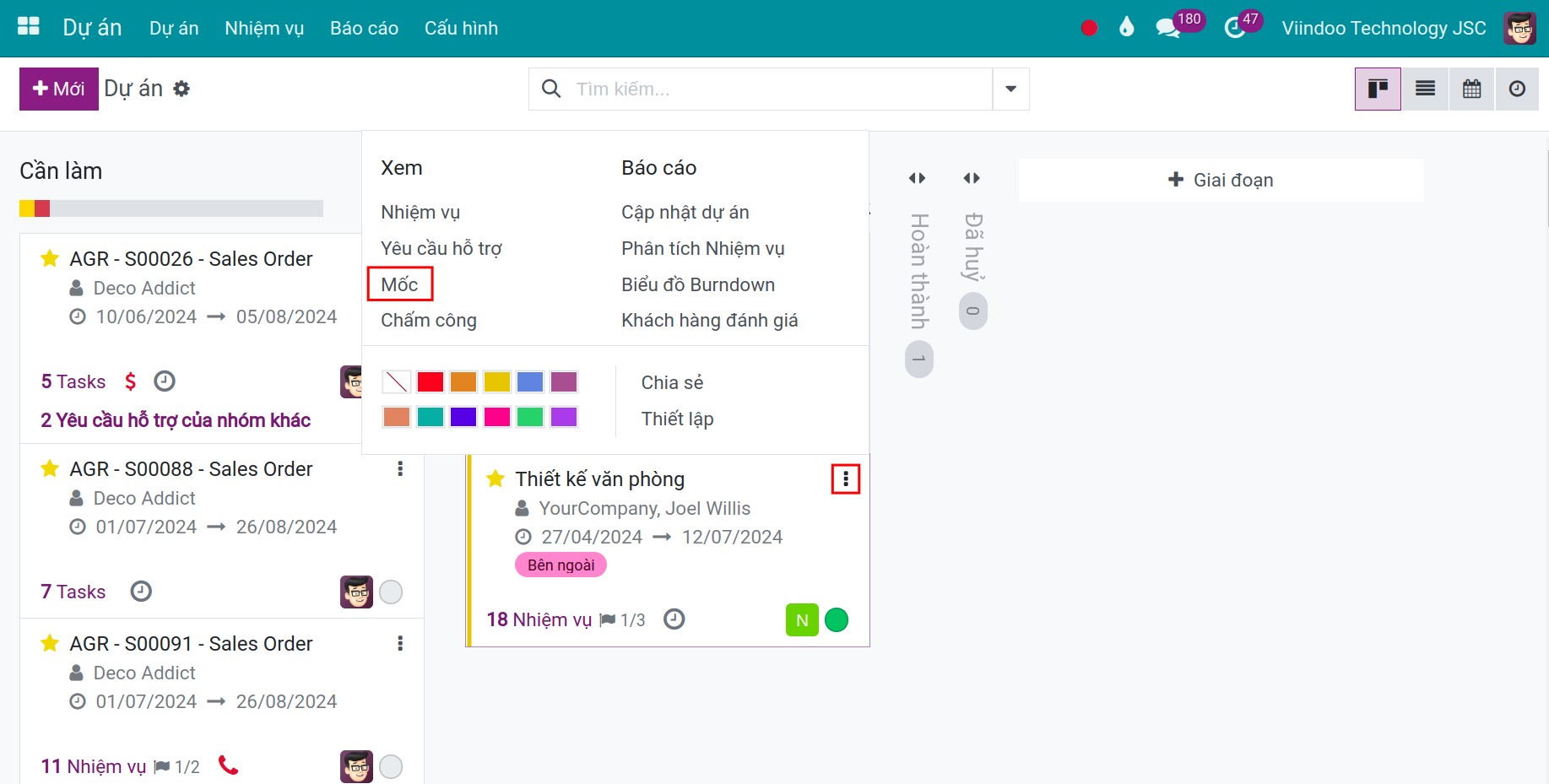The image size is (1549, 784).
Task: Click the Bên ngoài tag
Action: click(561, 565)
